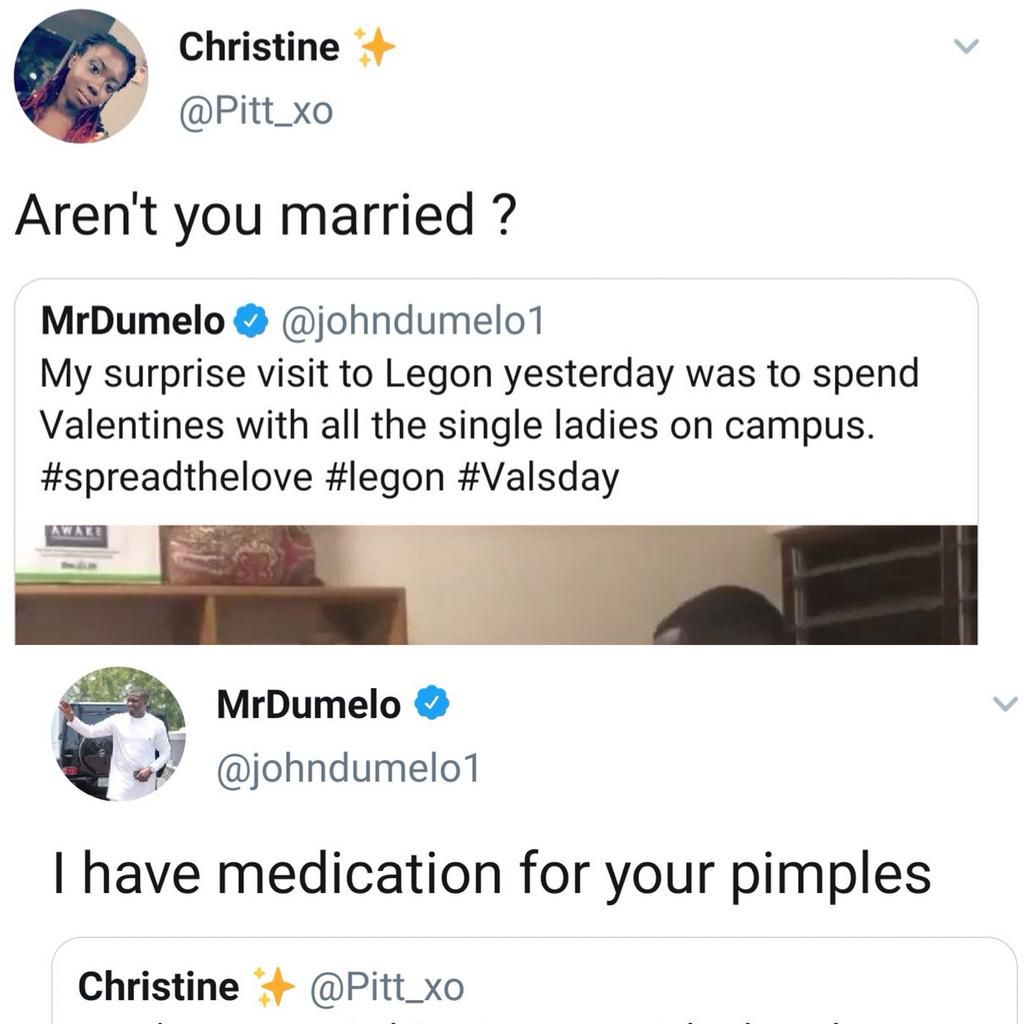Viewport: 1024px width, 1024px height.
Task: Open the #legon hashtag
Action: (x=385, y=477)
